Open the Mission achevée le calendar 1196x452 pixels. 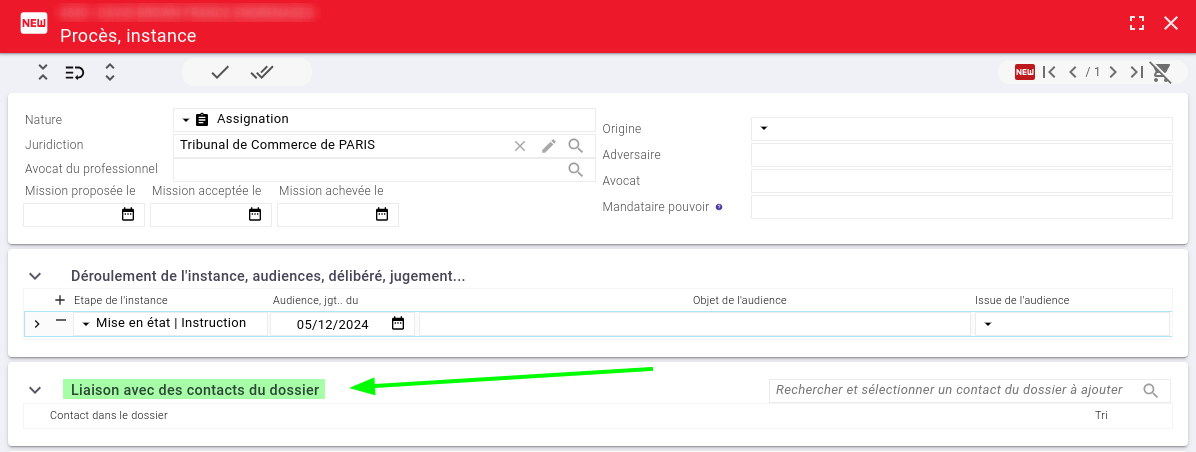[381, 215]
